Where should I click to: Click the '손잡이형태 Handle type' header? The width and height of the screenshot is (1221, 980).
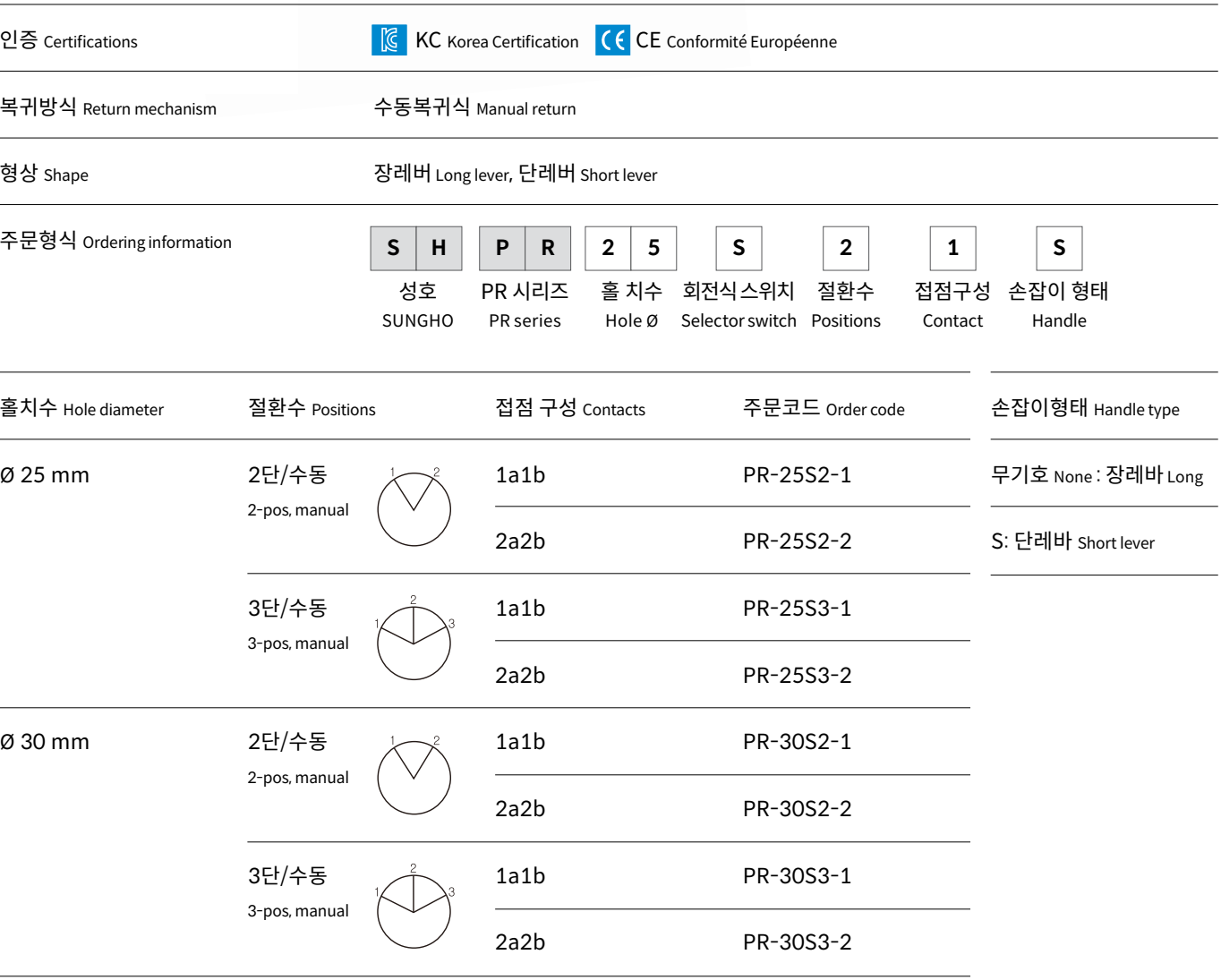pyautogui.click(x=1085, y=408)
